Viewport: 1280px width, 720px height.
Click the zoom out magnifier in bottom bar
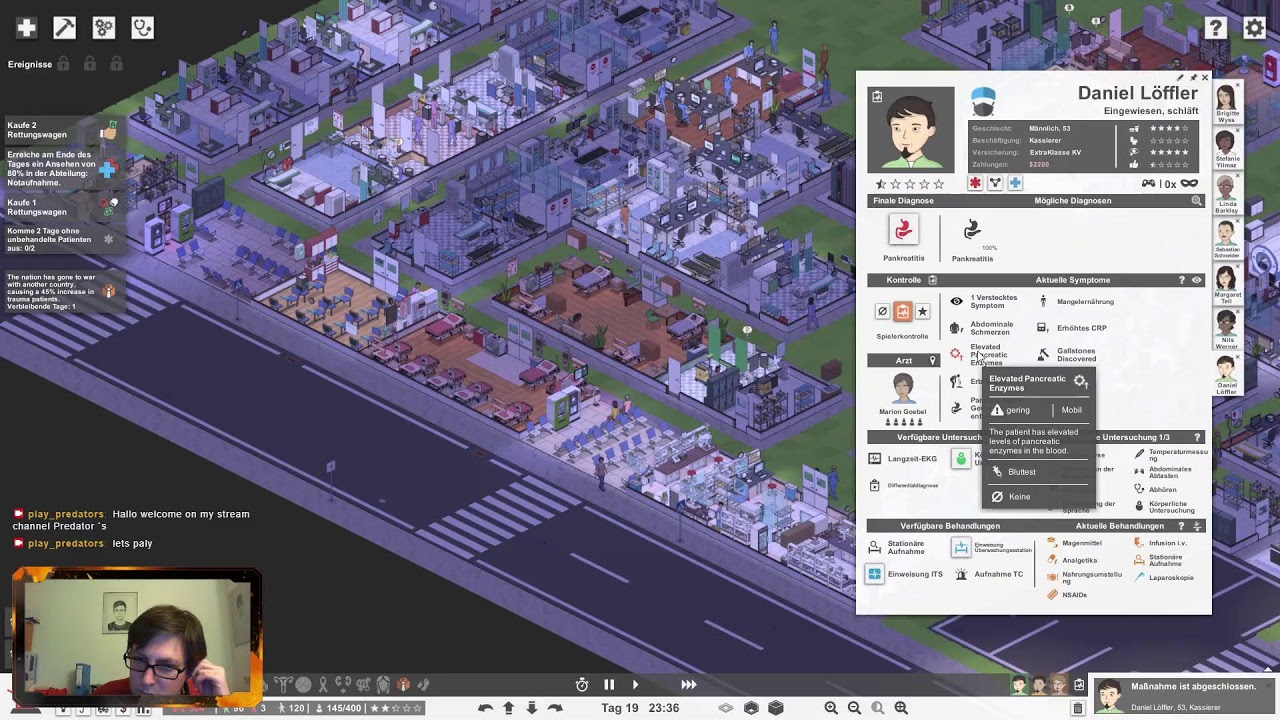[x=854, y=708]
